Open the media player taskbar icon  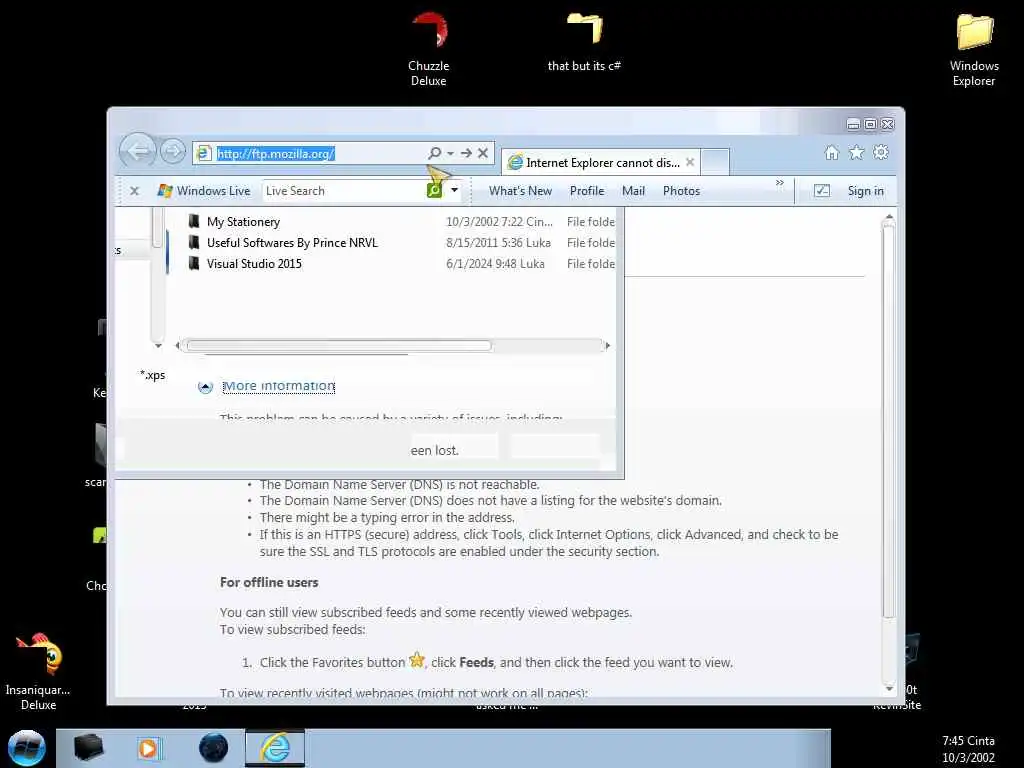(148, 748)
